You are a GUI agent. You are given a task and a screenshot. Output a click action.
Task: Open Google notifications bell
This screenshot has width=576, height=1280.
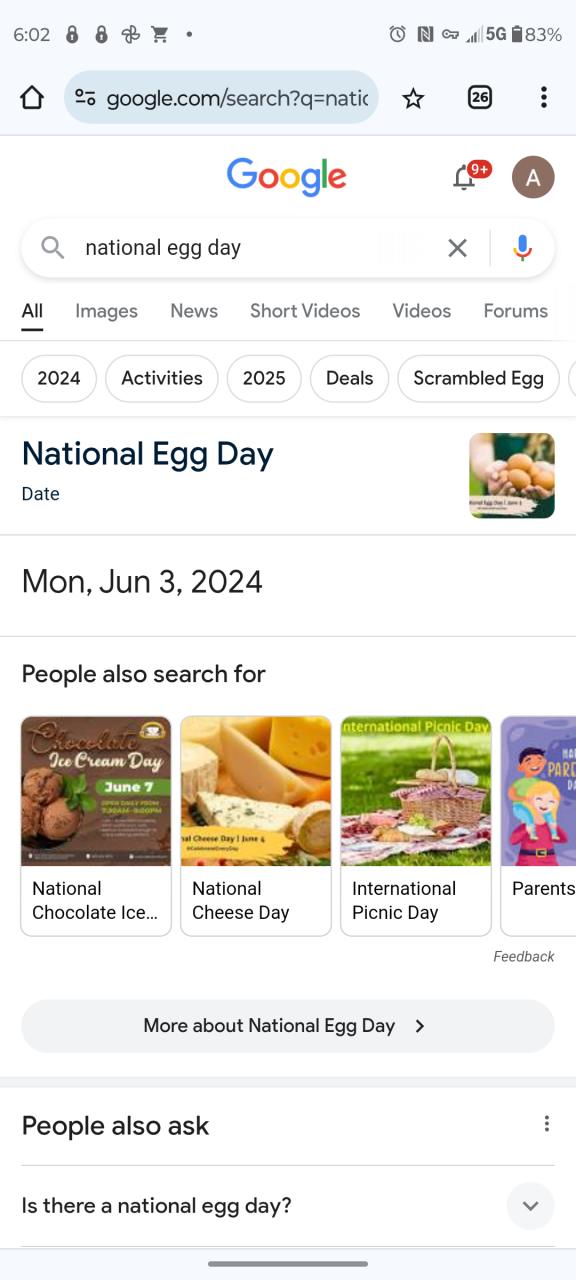[x=465, y=178]
